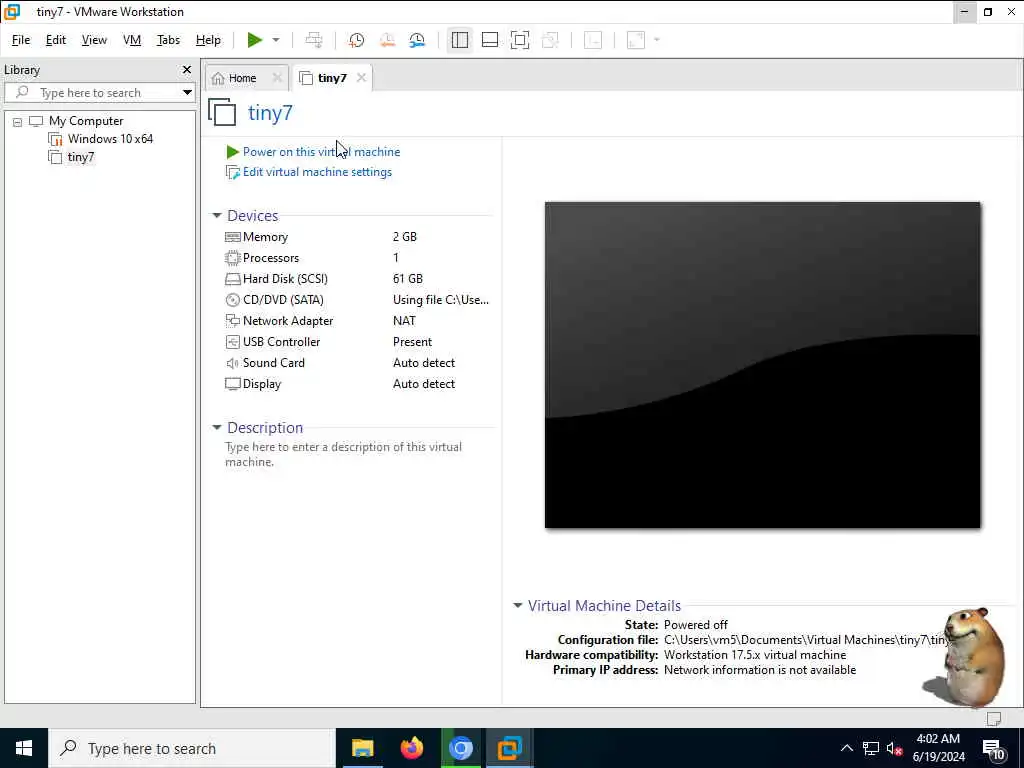This screenshot has width=1024, height=768.
Task: Click the Configuration file path text
Action: [x=805, y=640]
